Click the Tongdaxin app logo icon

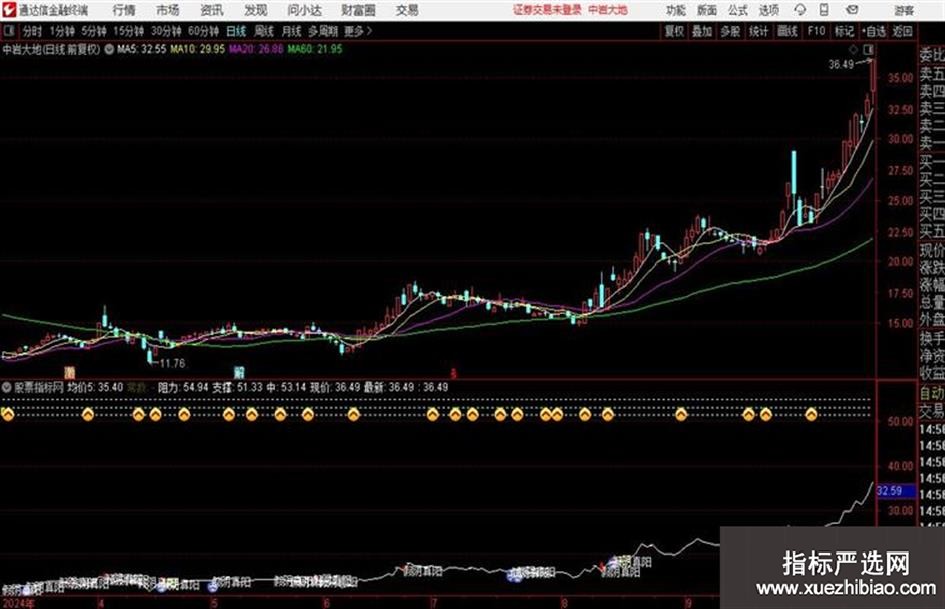8,10
